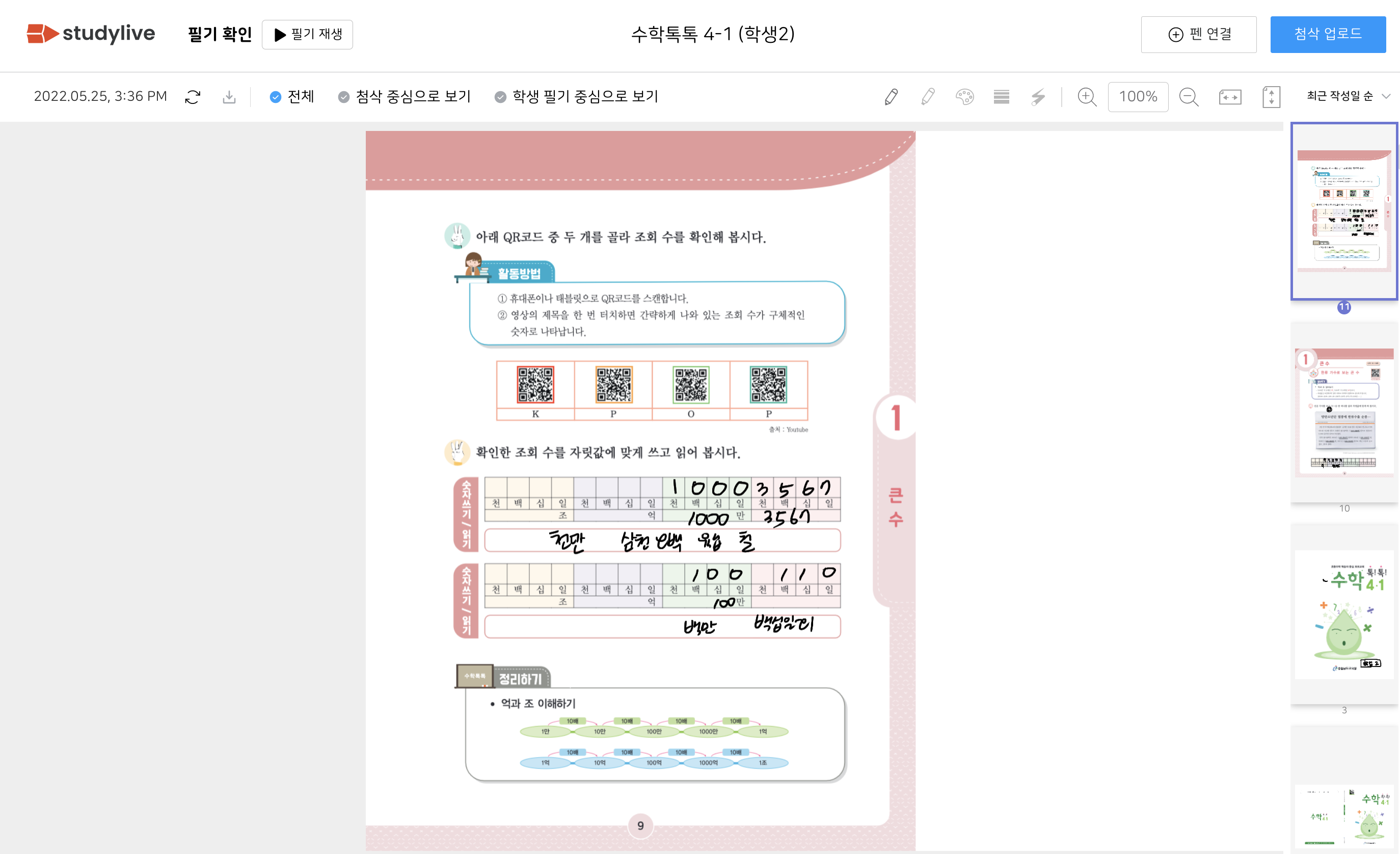Select the pen tool
The width and height of the screenshot is (1400, 854).
tap(892, 97)
